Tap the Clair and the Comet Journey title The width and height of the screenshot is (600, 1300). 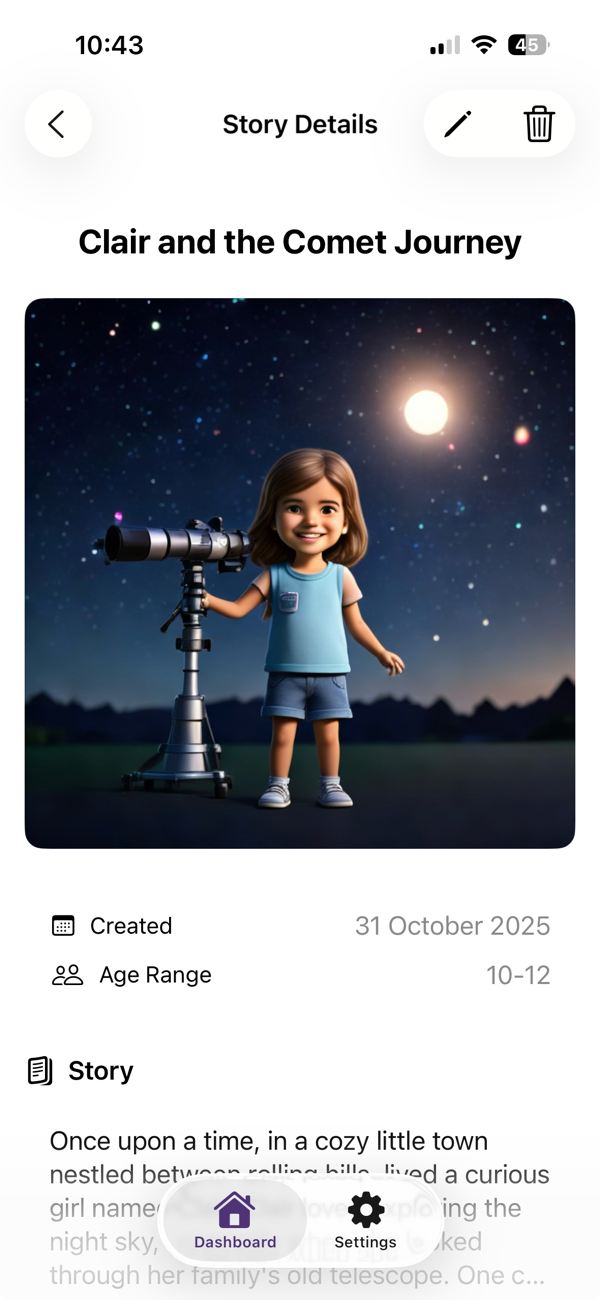[x=300, y=242]
